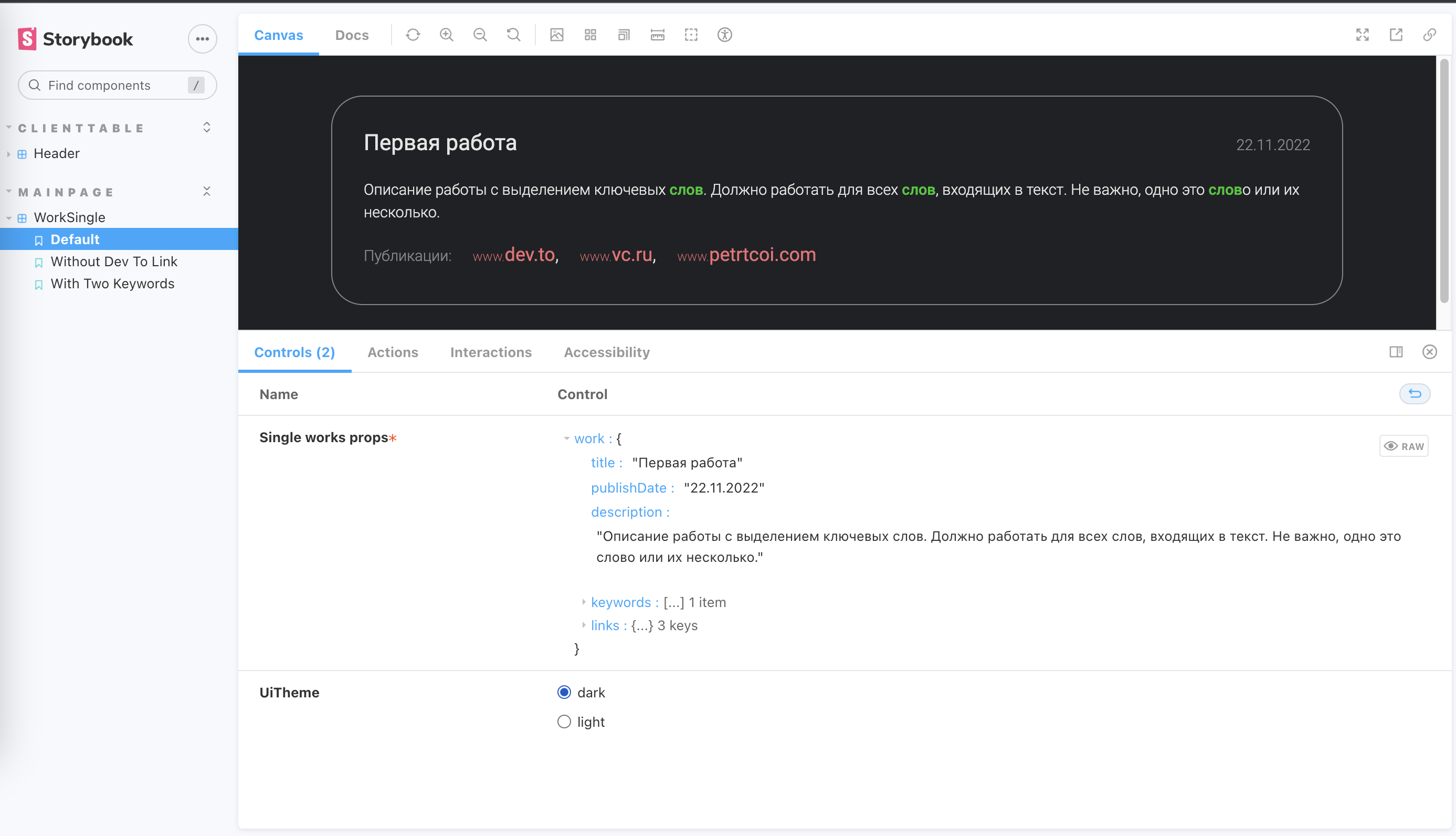Open the viewport size icon
Image resolution: width=1456 pixels, height=836 pixels.
pyautogui.click(x=624, y=35)
